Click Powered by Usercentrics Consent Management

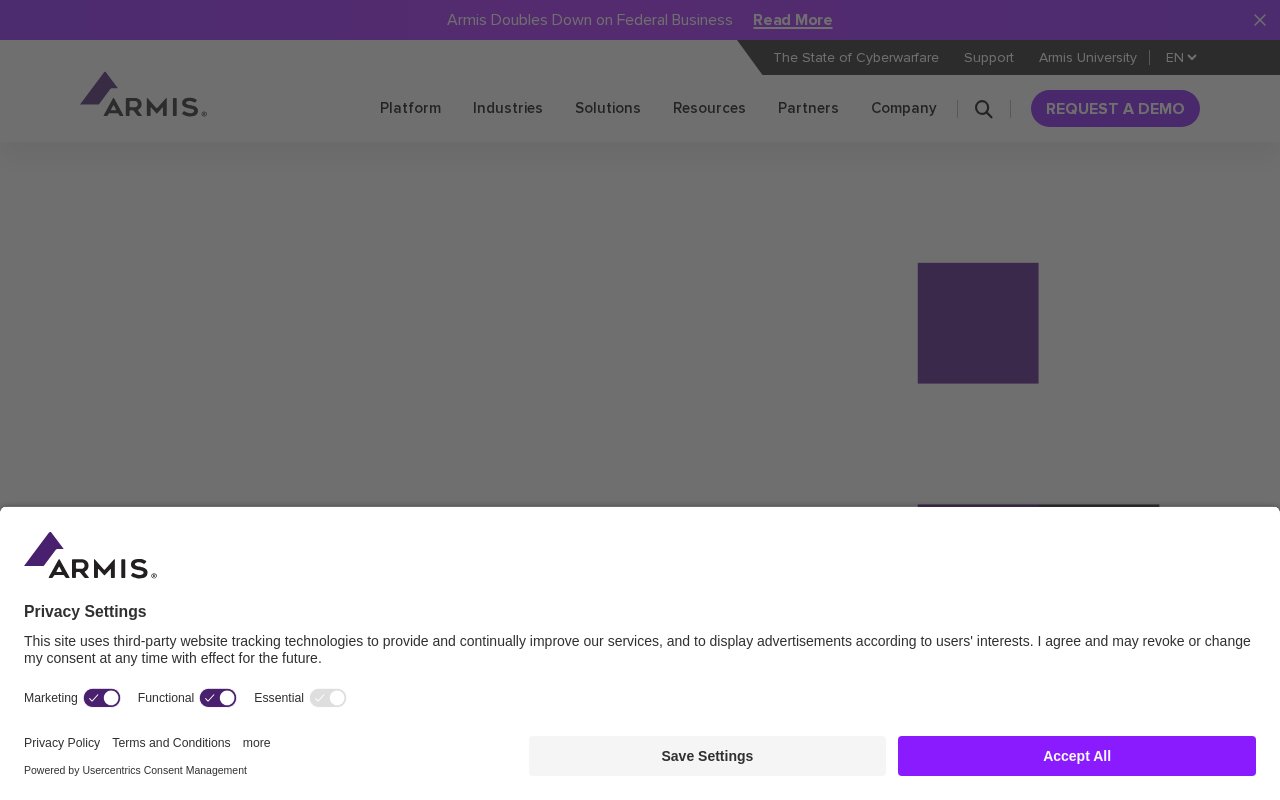(x=135, y=770)
